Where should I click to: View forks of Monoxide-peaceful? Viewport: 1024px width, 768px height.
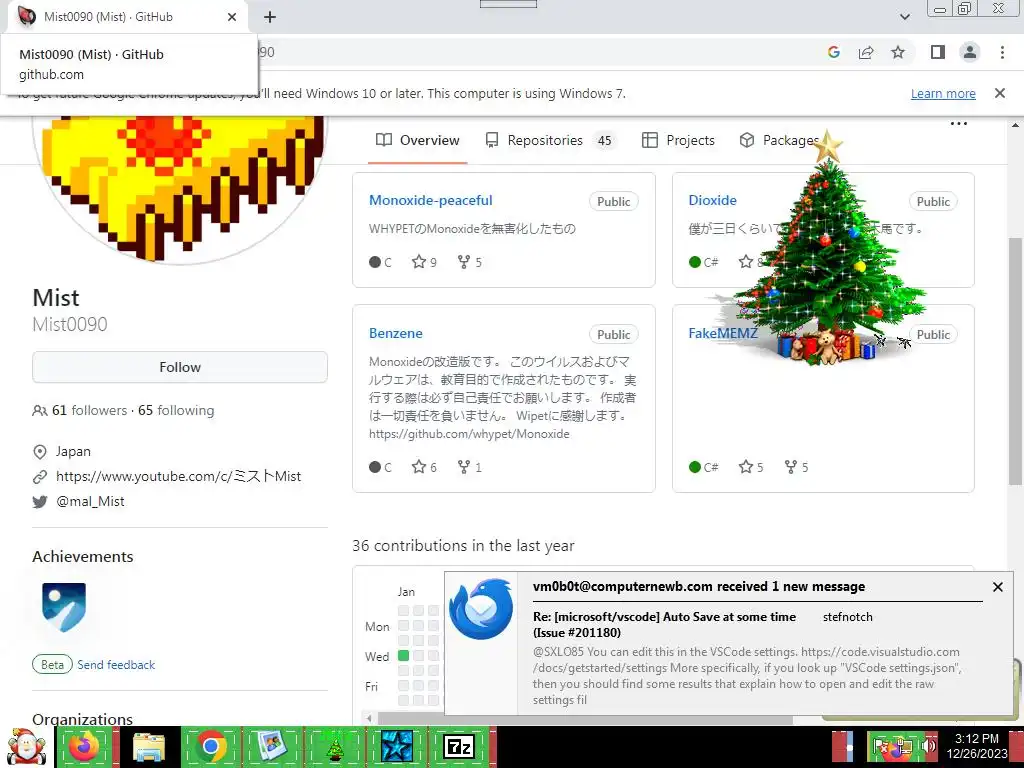click(470, 262)
